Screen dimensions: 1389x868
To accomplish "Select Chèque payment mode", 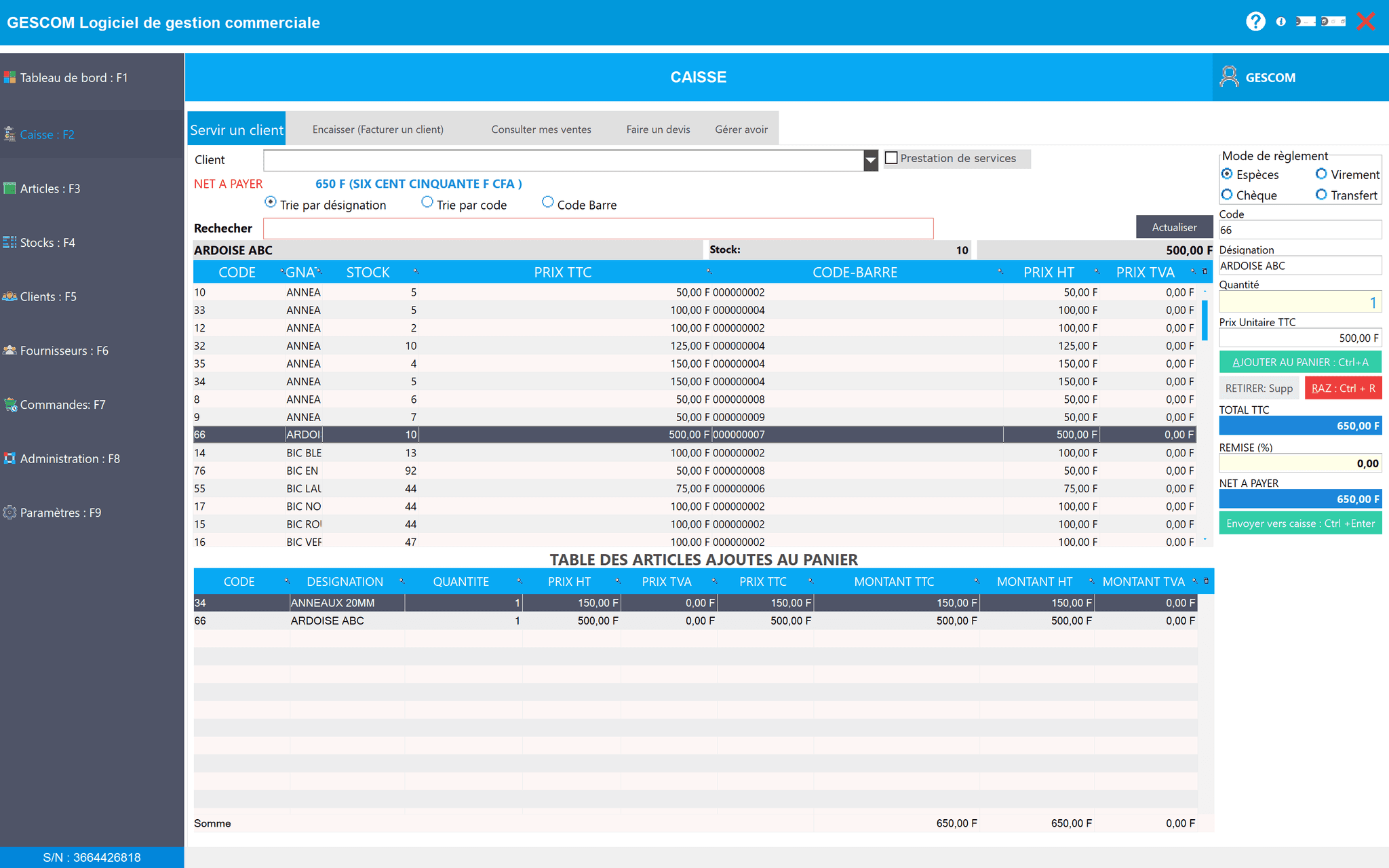I will [1227, 195].
